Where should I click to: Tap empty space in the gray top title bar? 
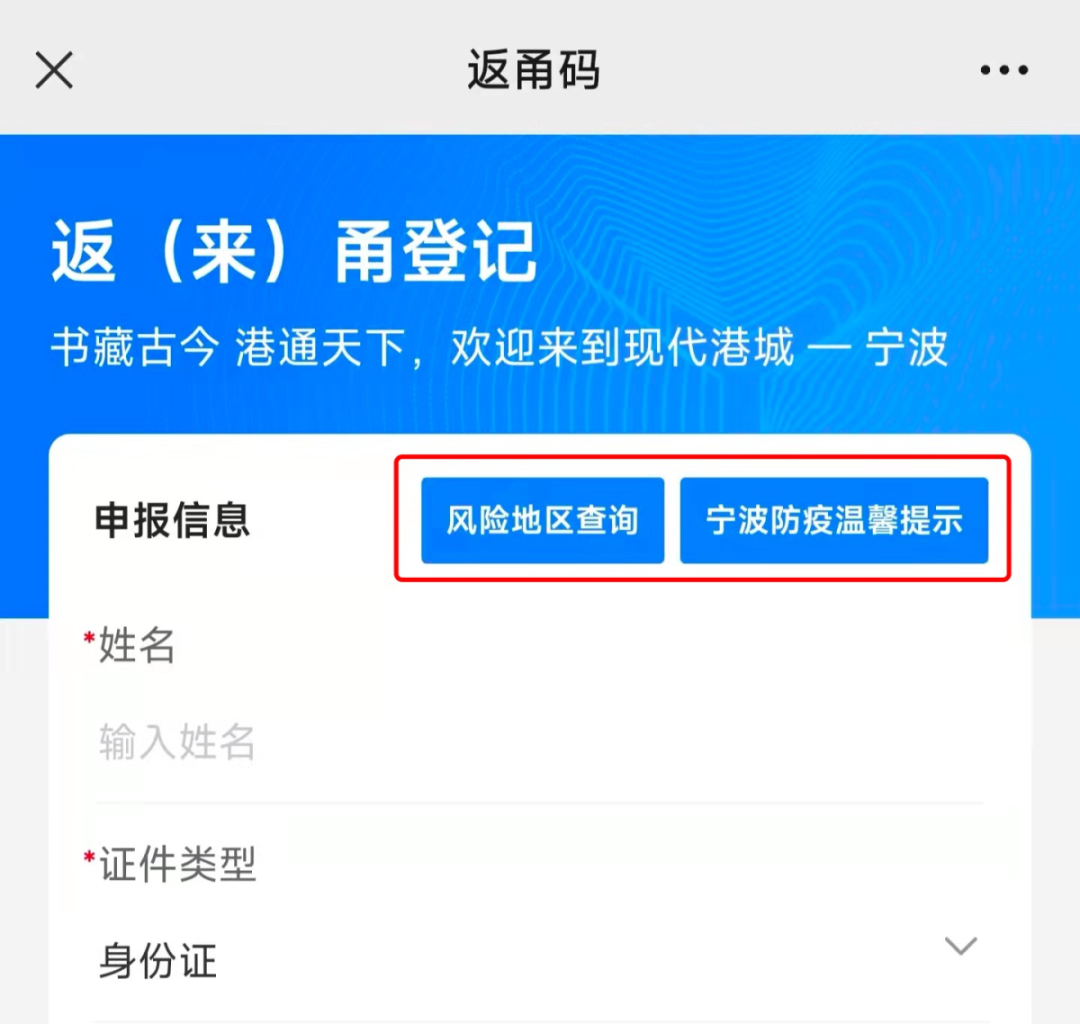pyautogui.click(x=792, y=70)
